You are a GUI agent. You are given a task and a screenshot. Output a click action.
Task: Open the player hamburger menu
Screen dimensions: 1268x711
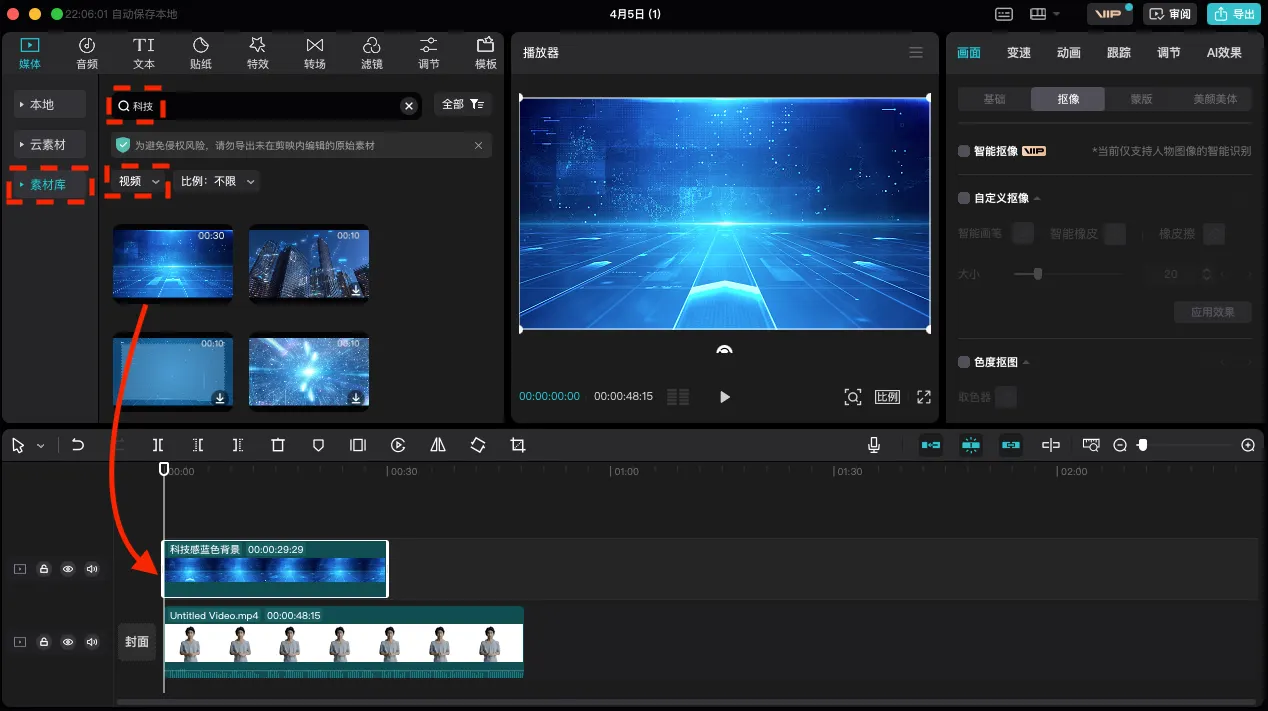click(x=916, y=52)
